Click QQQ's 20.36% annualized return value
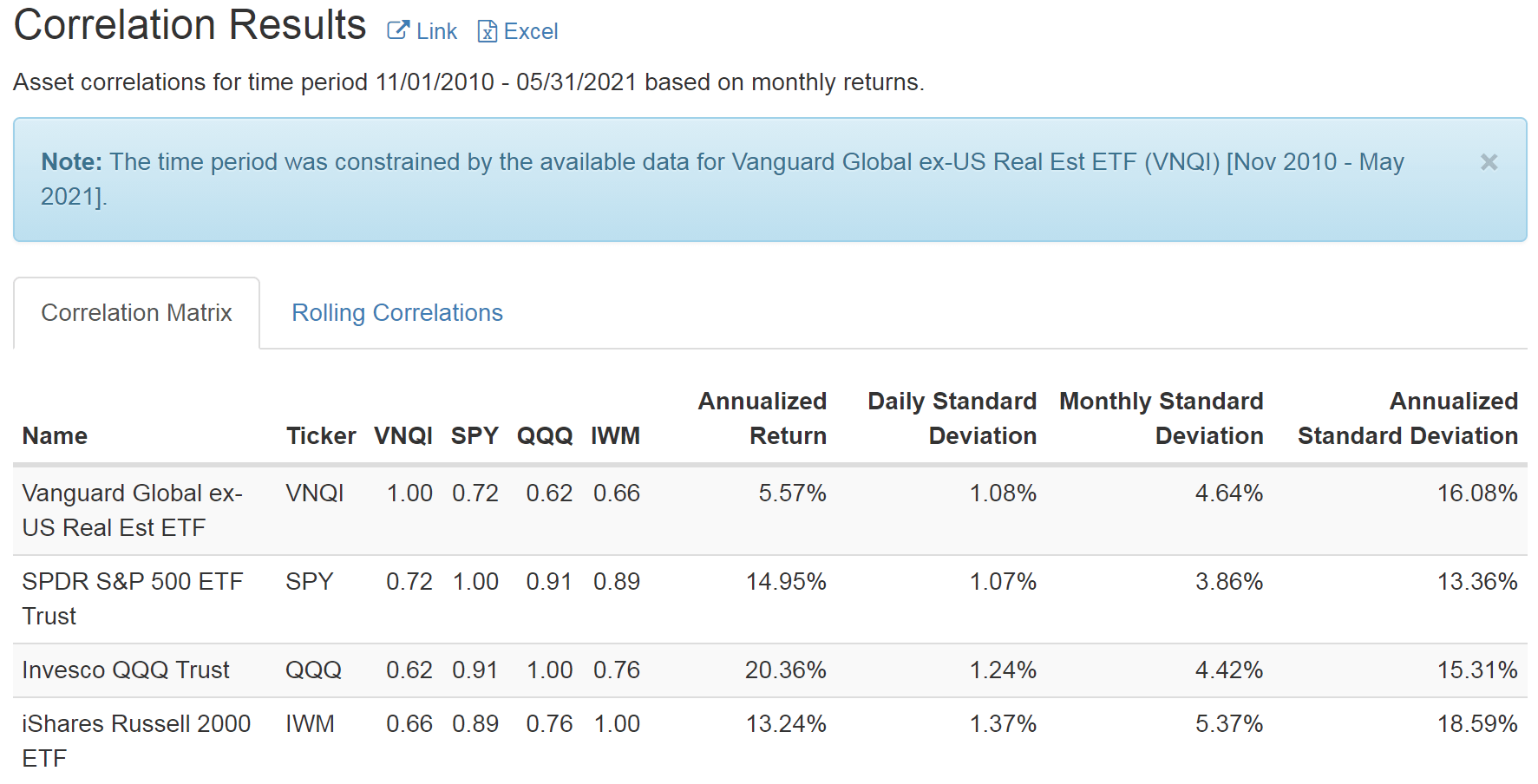The image size is (1538, 784). click(x=785, y=670)
